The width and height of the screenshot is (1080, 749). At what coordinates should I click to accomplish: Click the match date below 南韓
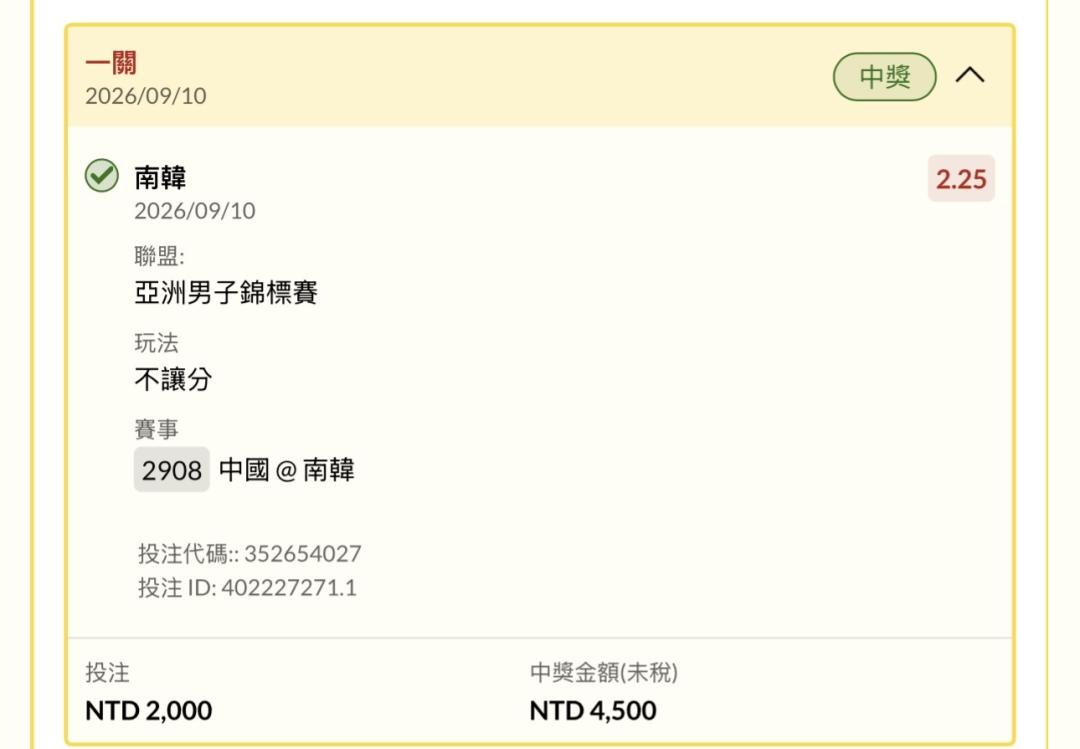tap(195, 211)
